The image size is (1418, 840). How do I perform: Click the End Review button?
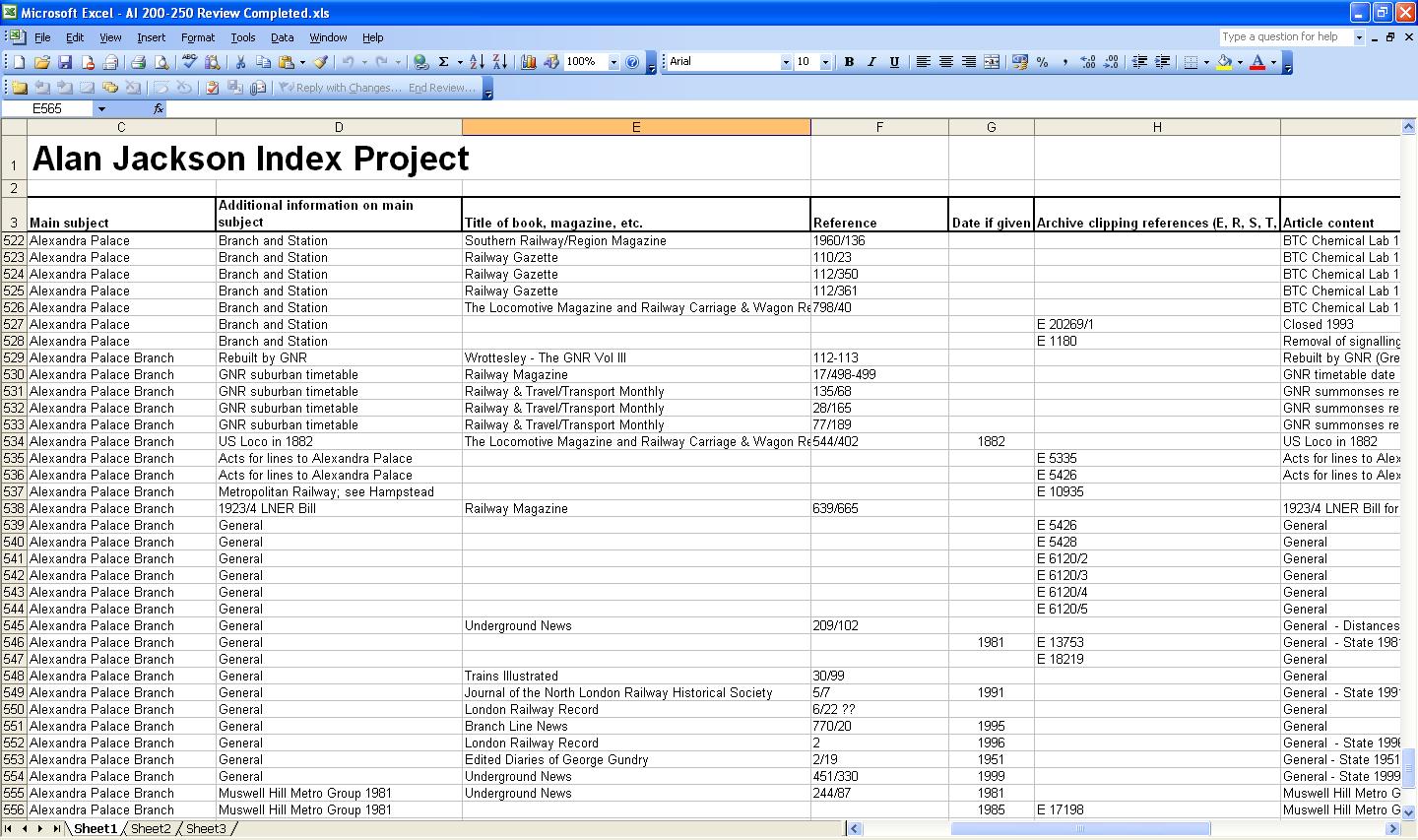point(441,87)
